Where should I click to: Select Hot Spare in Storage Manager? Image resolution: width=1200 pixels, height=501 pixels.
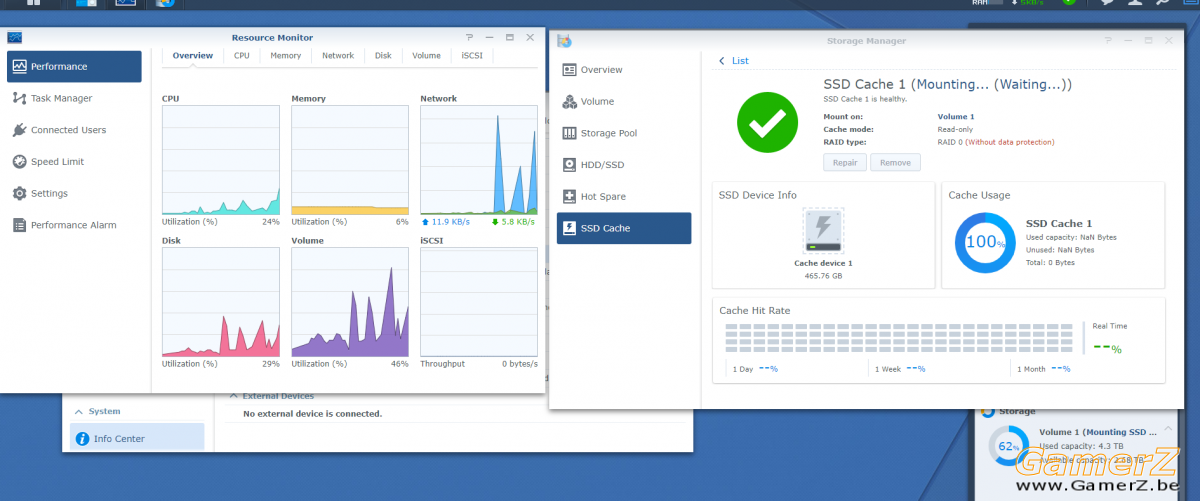click(x=624, y=197)
